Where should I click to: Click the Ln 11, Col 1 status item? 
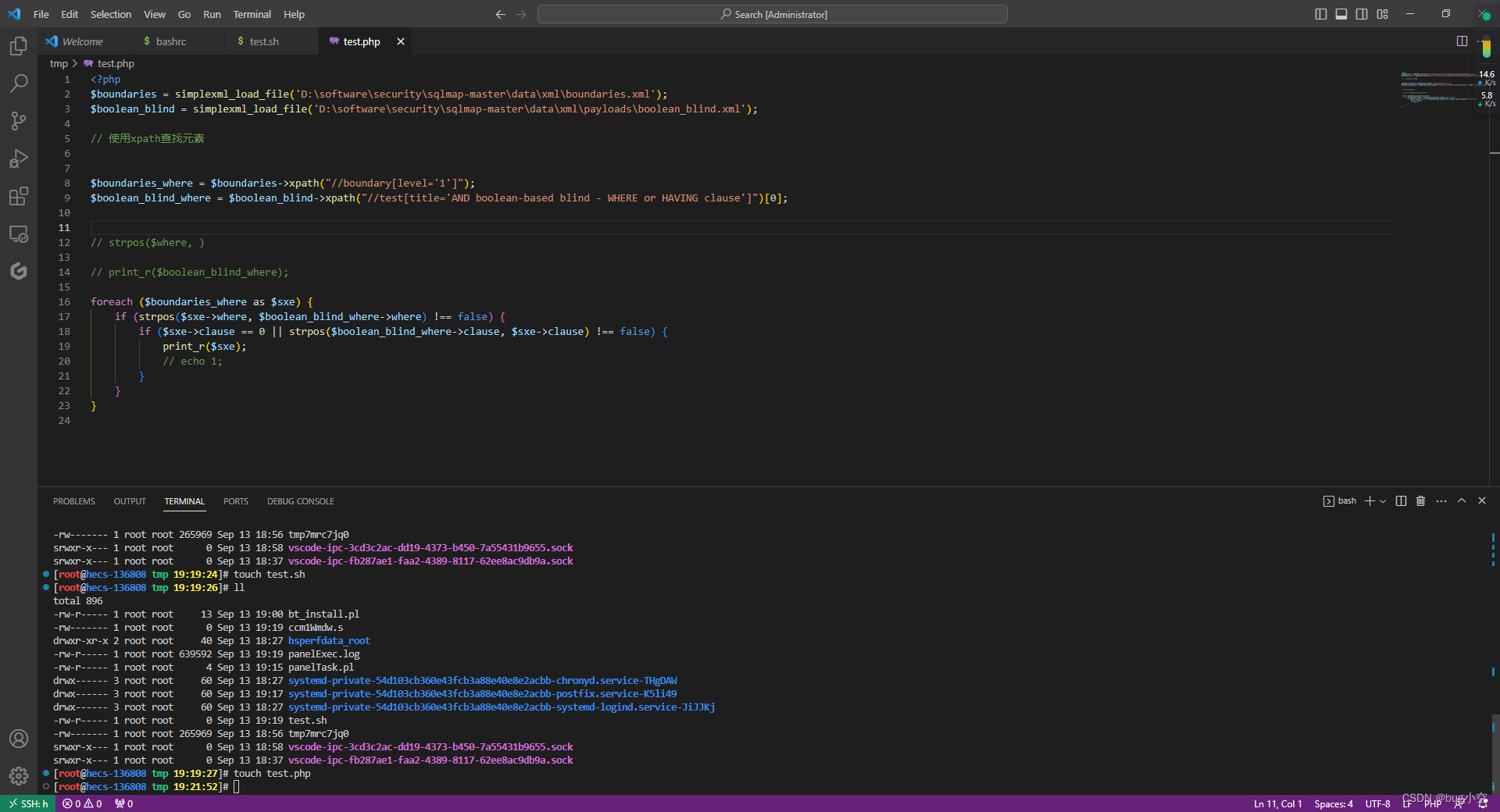[x=1277, y=803]
